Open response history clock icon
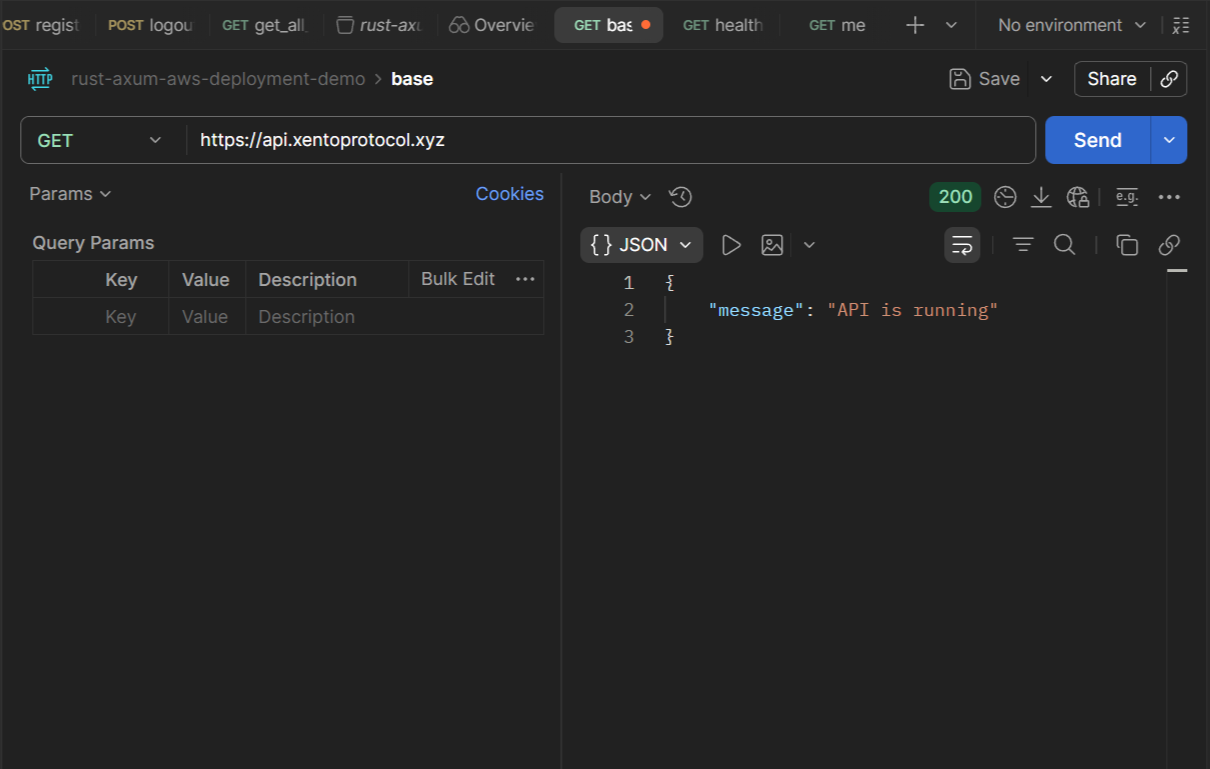The height and width of the screenshot is (769, 1210). (681, 197)
